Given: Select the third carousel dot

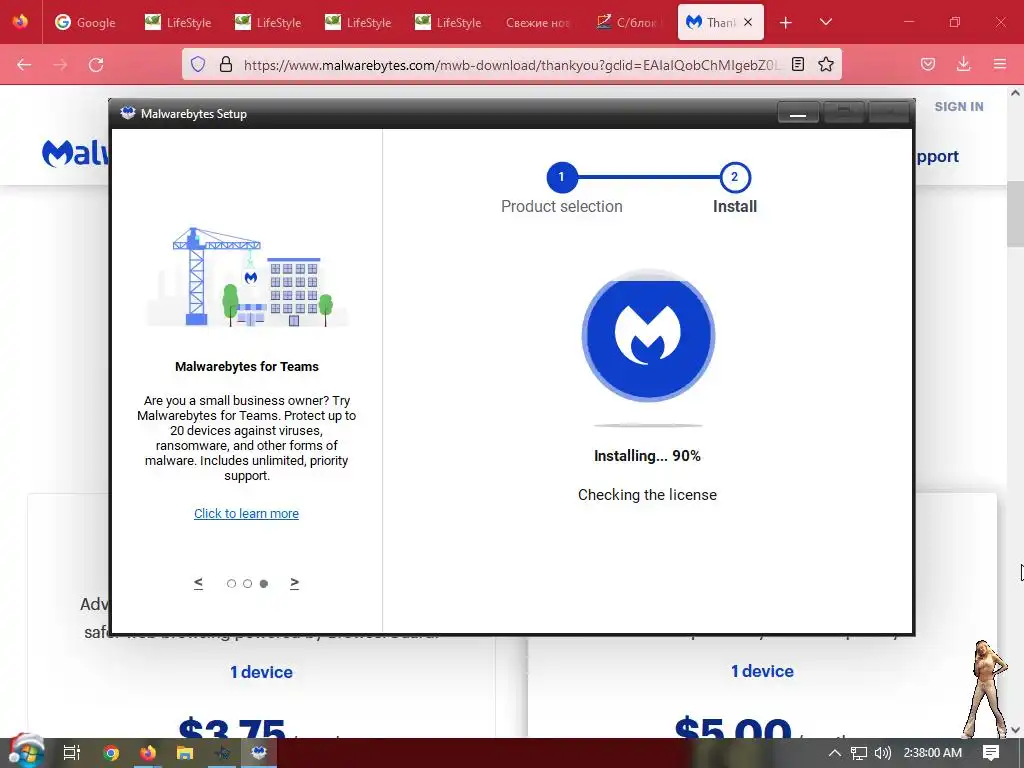Looking at the screenshot, I should 264,583.
